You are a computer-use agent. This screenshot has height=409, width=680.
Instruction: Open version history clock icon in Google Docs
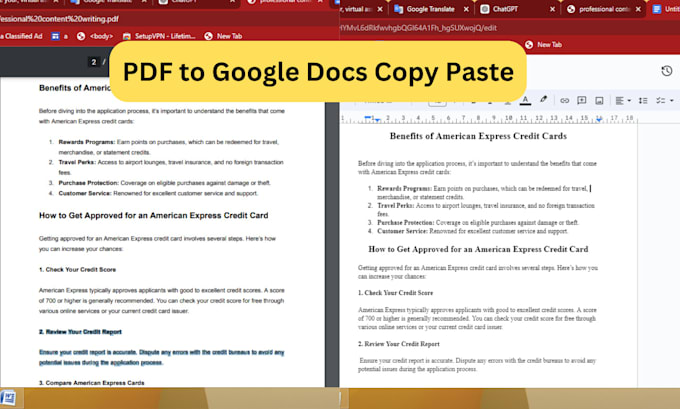[x=667, y=71]
